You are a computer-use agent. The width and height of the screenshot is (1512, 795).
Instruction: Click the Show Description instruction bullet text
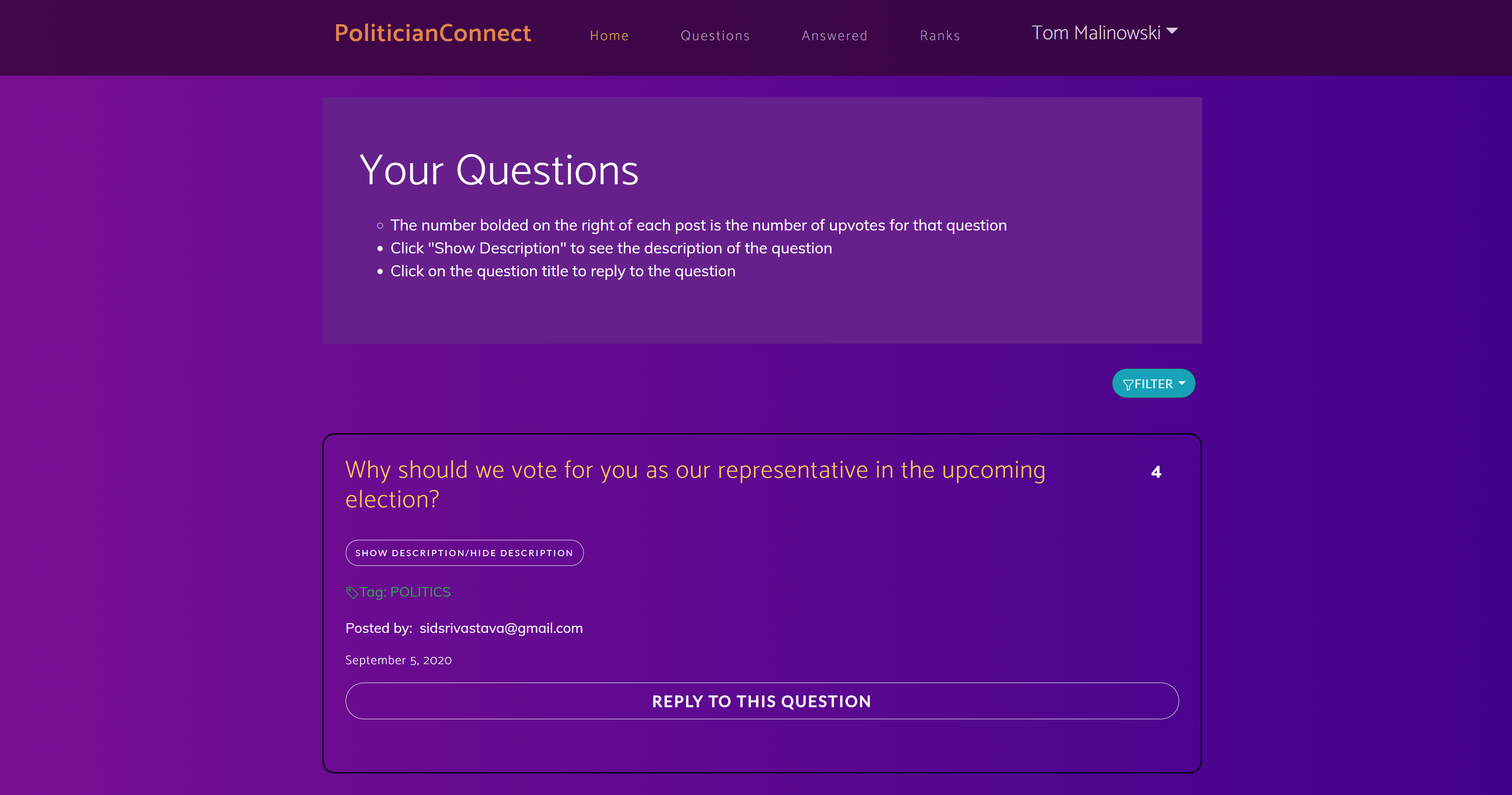(611, 248)
